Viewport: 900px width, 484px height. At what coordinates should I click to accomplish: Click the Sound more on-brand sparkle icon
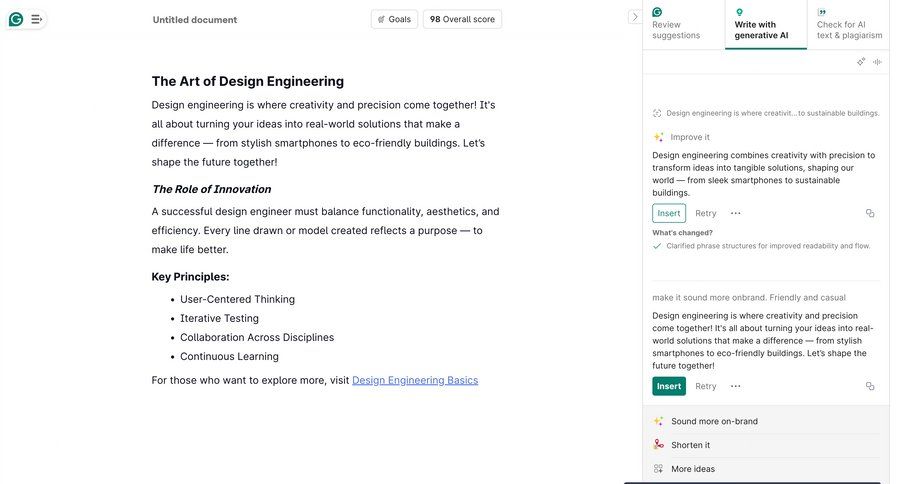point(658,421)
